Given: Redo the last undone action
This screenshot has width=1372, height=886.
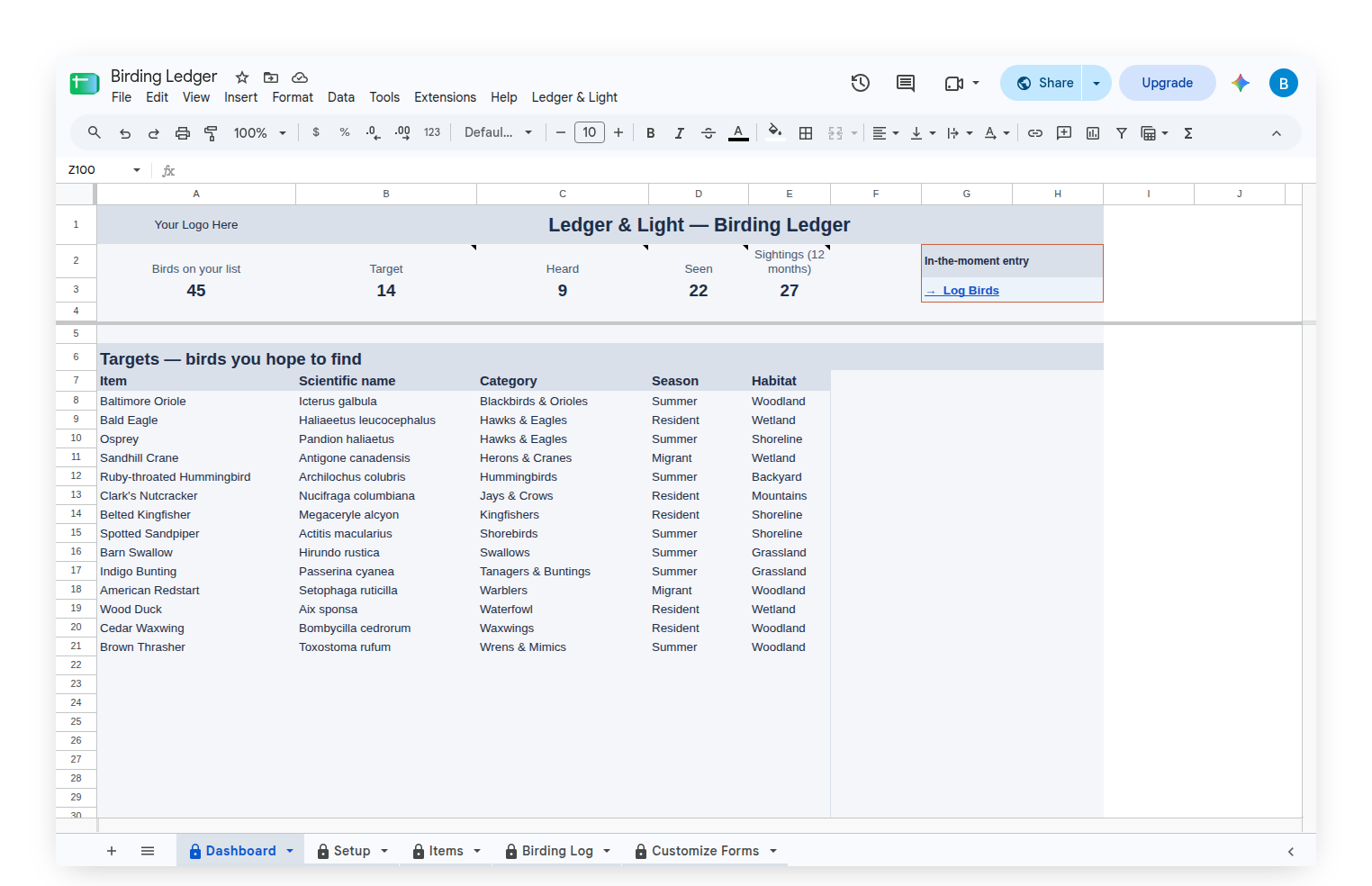Looking at the screenshot, I should click(154, 133).
